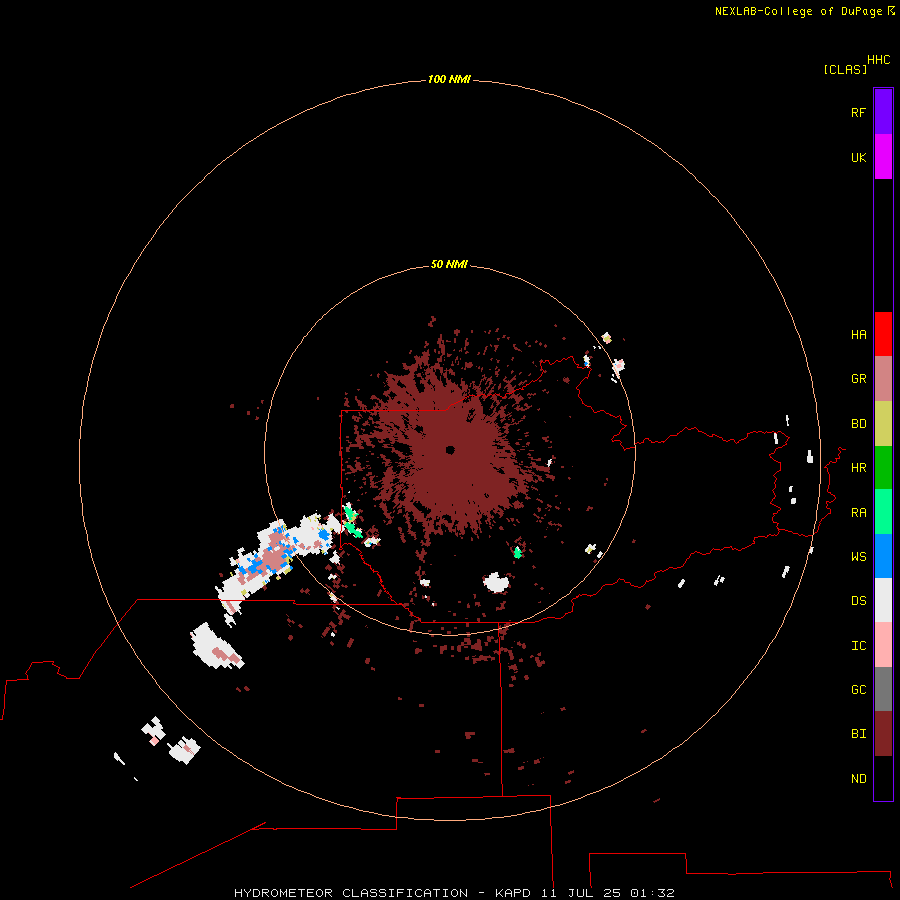Click the NEXLAB-College of DuPage credit text
900x900 pixels.
[x=798, y=11]
